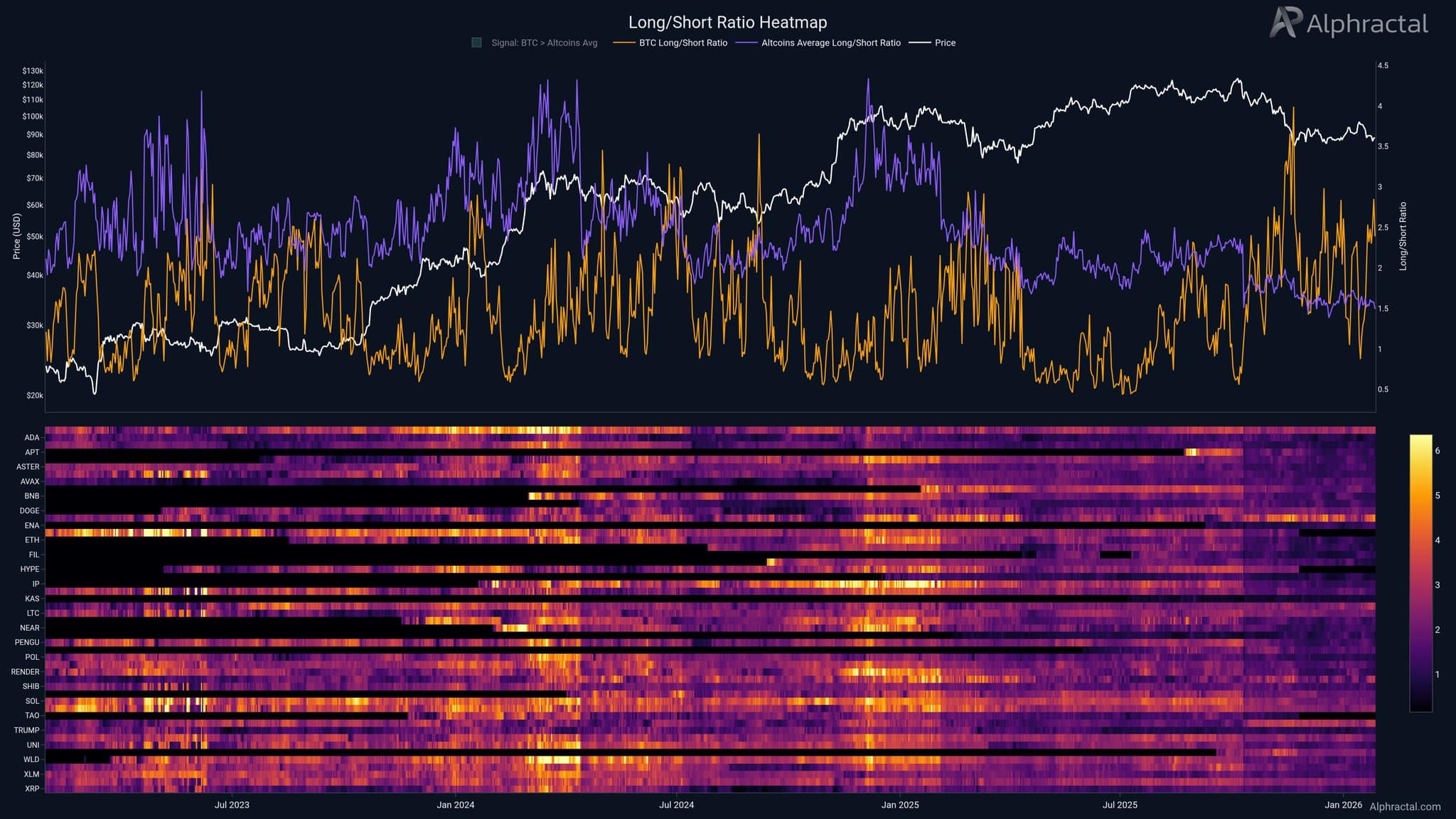Viewport: 1456px width, 819px height.
Task: Click the Jan 2024 date label on the axis
Action: coord(454,805)
